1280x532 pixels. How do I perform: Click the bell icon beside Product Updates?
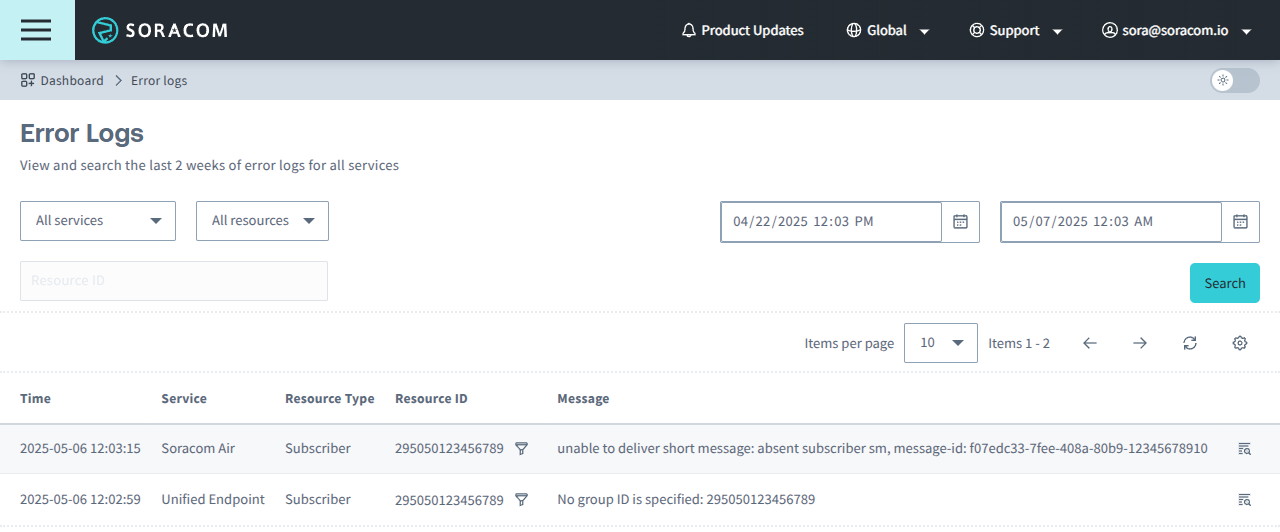689,30
